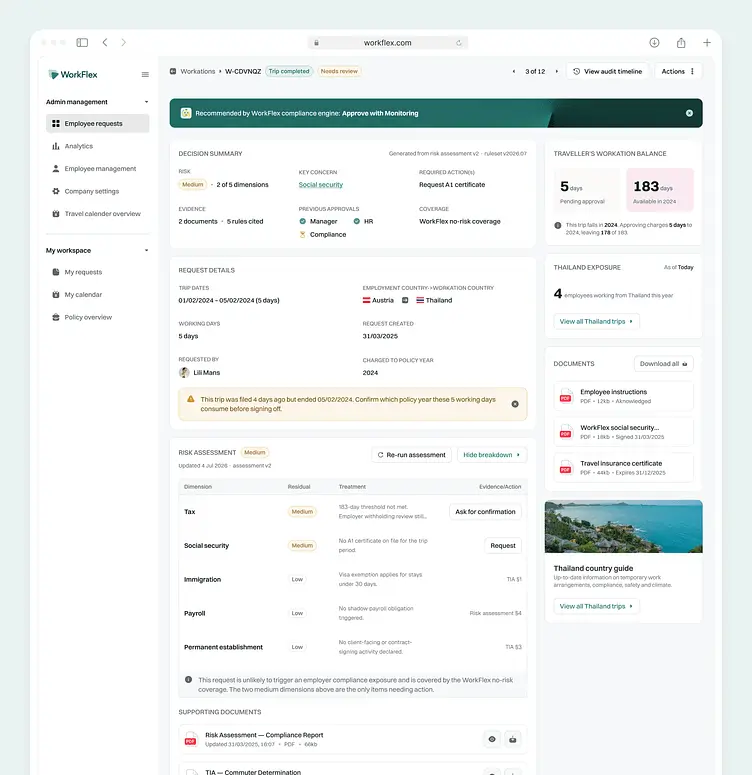This screenshot has height=775, width=752.
Task: Preview Risk Assessment Compliance Report with eye icon
Action: [492, 739]
